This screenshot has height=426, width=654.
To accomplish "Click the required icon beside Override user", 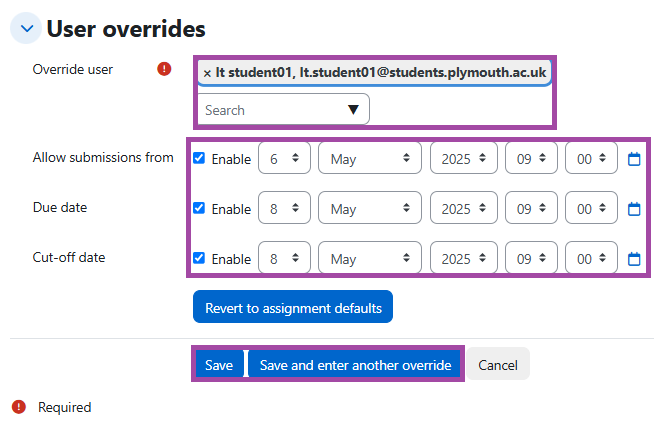I will pos(164,69).
